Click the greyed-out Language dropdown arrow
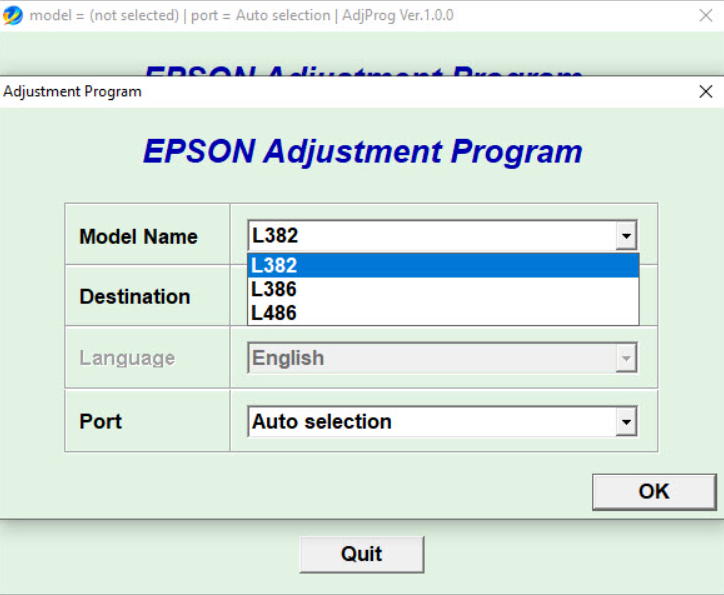 point(626,358)
